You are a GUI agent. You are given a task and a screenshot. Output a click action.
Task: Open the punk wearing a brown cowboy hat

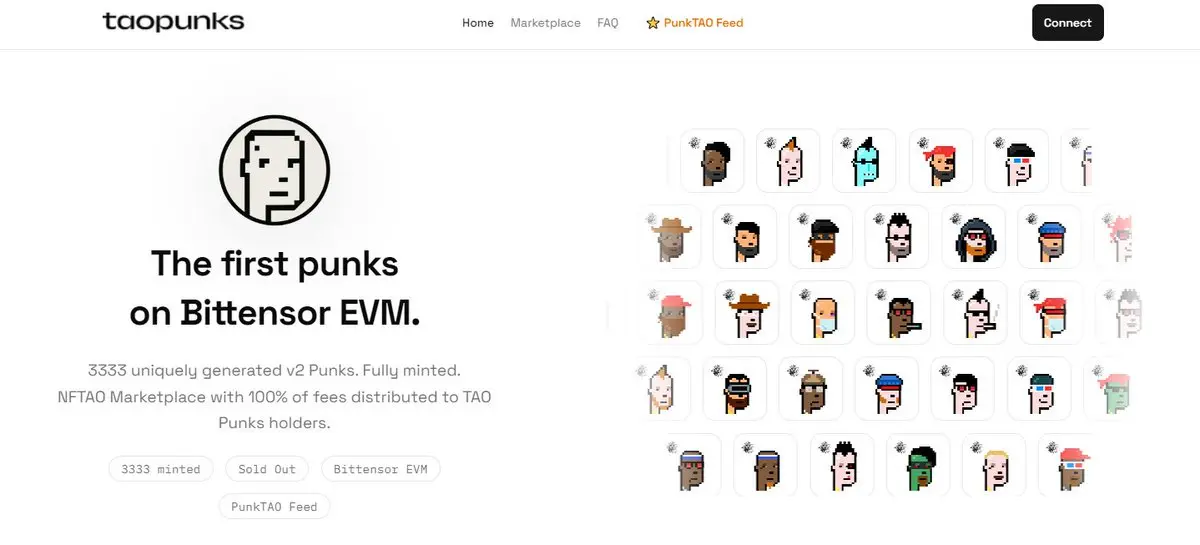(746, 313)
